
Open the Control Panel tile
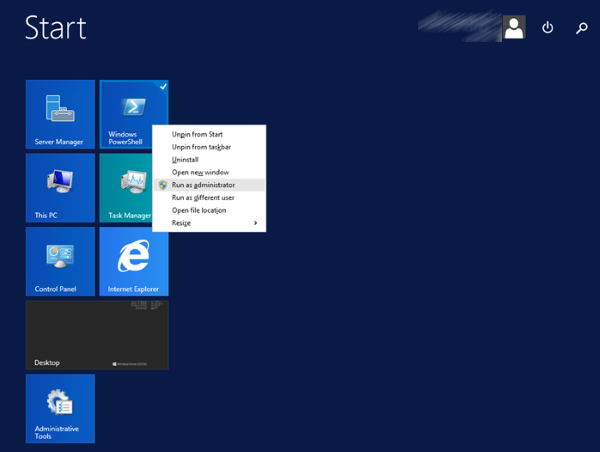[60, 261]
